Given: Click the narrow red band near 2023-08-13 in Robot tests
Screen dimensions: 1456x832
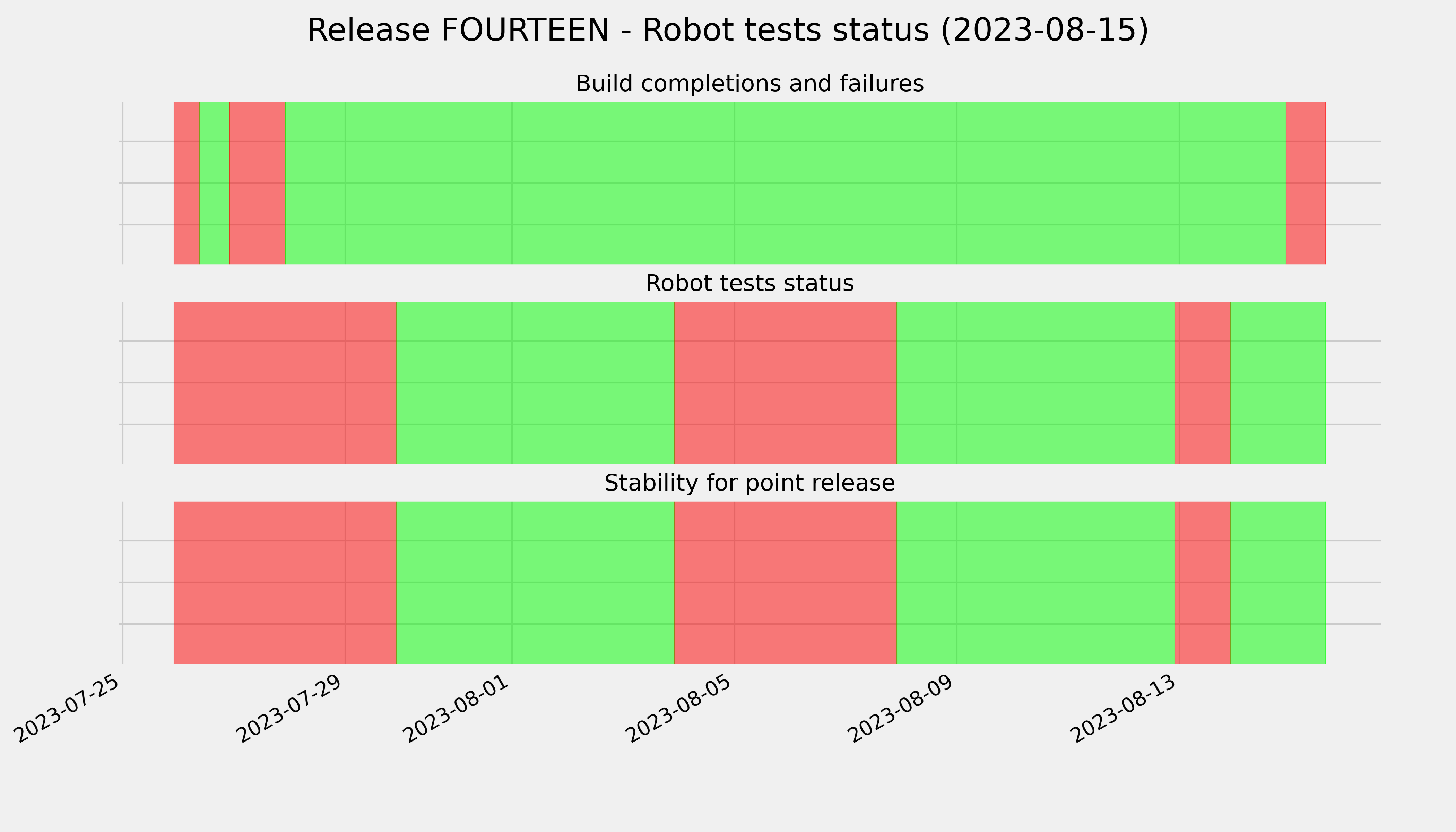Looking at the screenshot, I should [1202, 383].
